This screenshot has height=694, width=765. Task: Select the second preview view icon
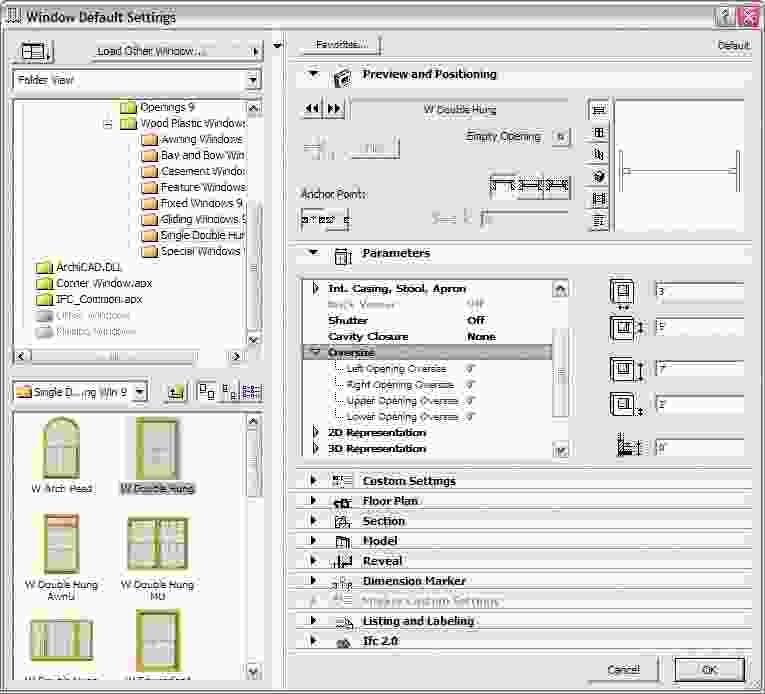[x=599, y=132]
